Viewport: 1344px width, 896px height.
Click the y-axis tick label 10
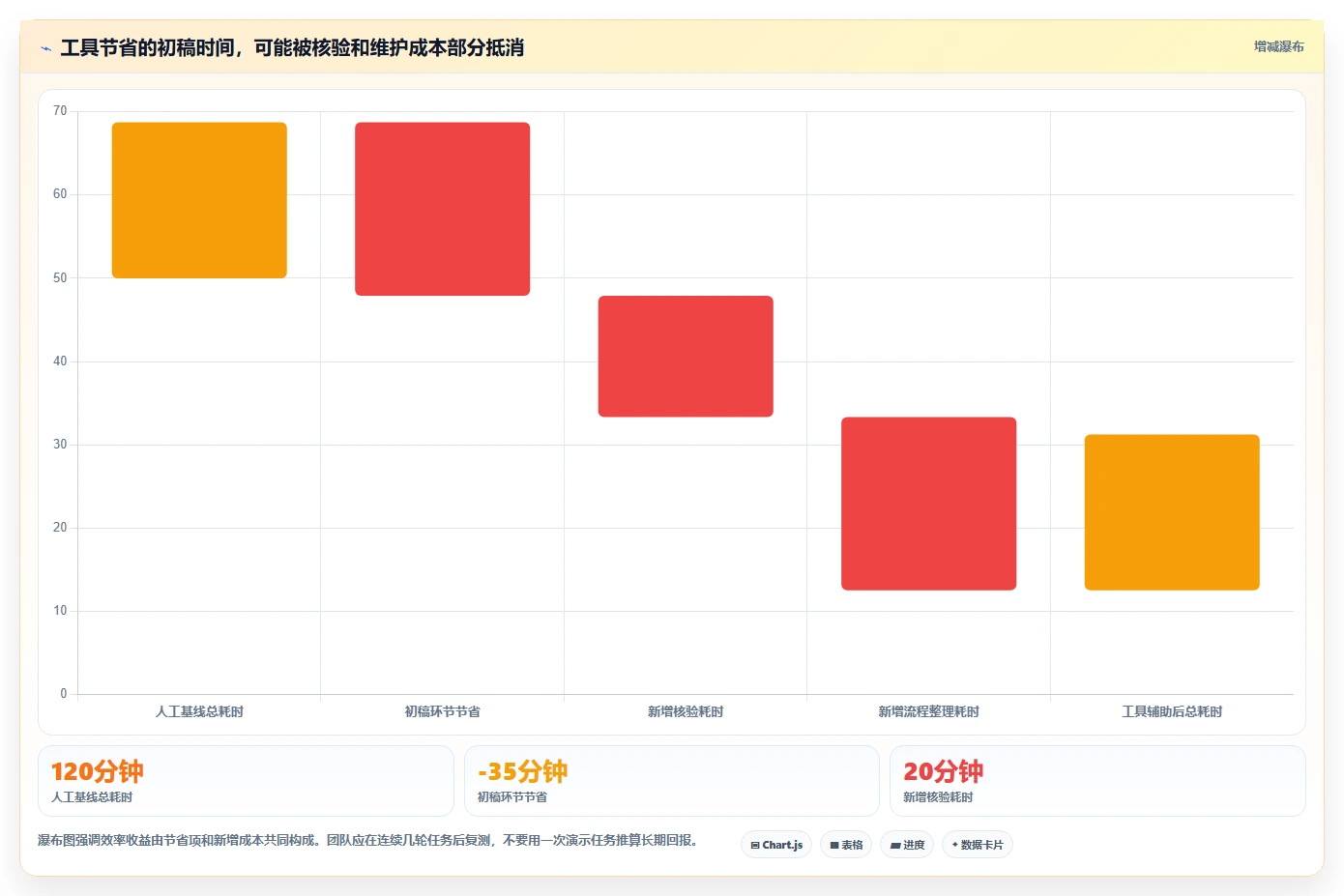(x=60, y=611)
